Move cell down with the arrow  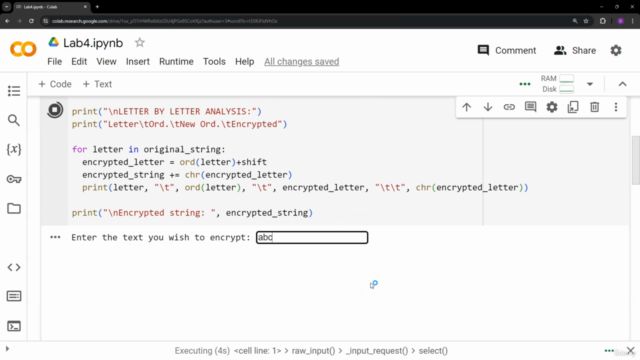tap(488, 107)
